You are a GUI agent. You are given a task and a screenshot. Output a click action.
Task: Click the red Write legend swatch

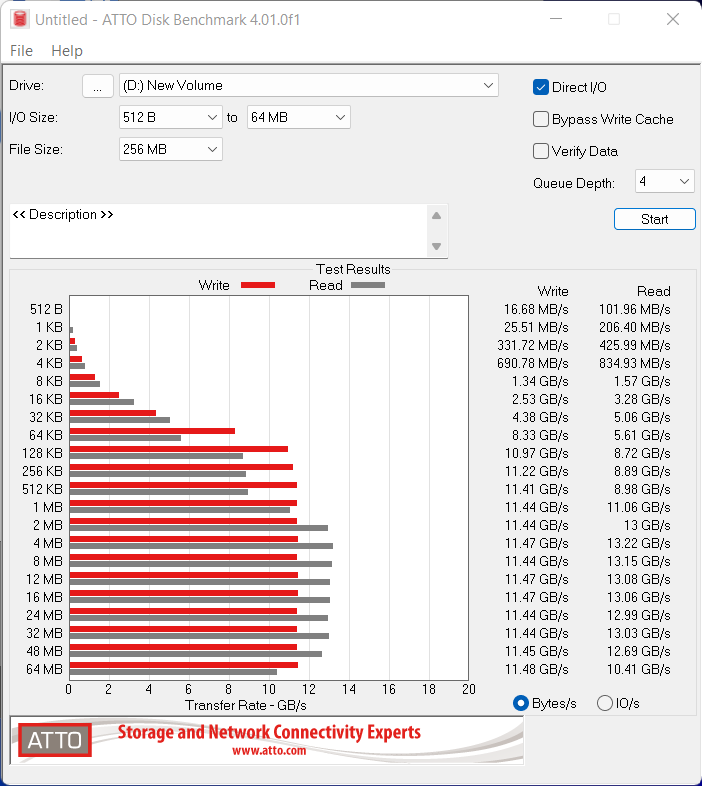pyautogui.click(x=258, y=285)
